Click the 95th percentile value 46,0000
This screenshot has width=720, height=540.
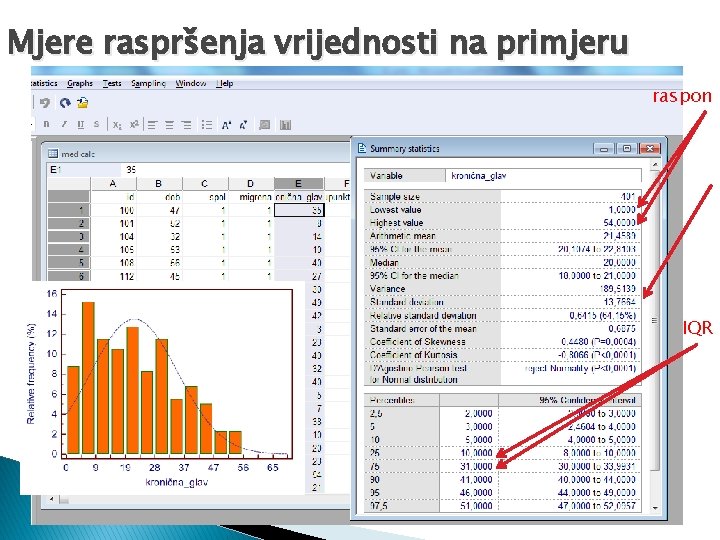pyautogui.click(x=476, y=493)
